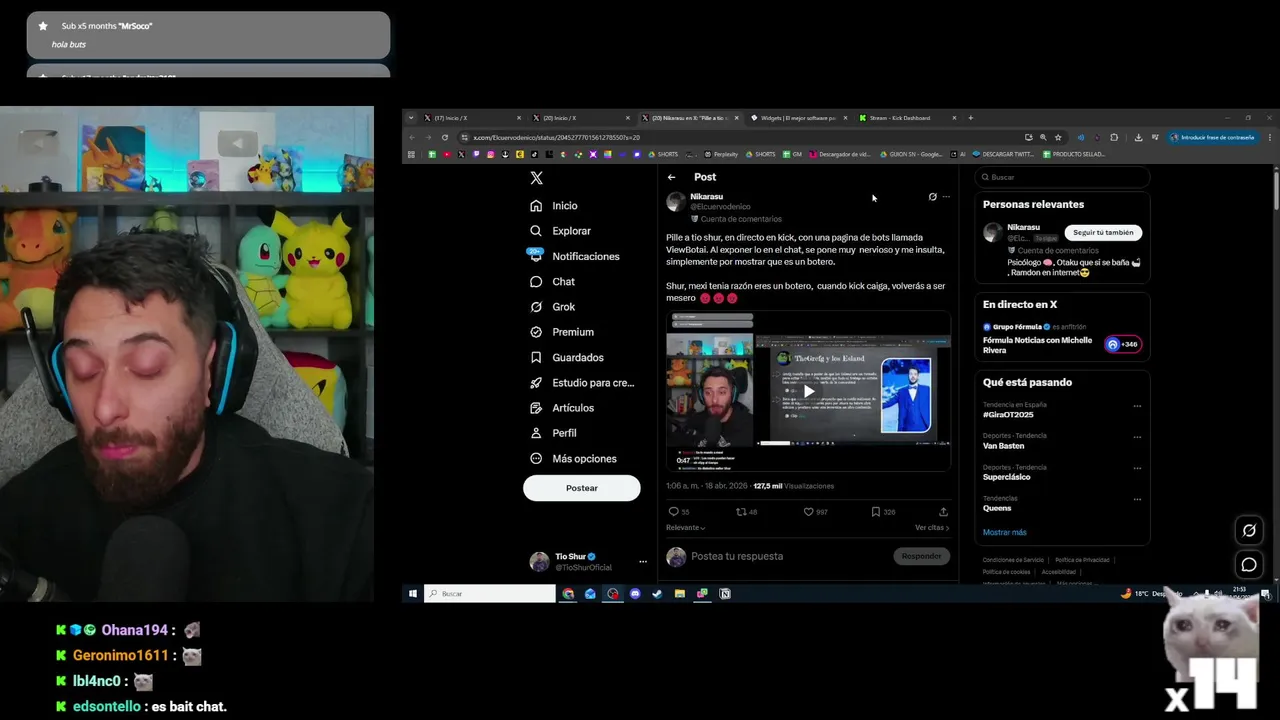
Task: Open the Van Basten trend
Action: coord(1004,445)
